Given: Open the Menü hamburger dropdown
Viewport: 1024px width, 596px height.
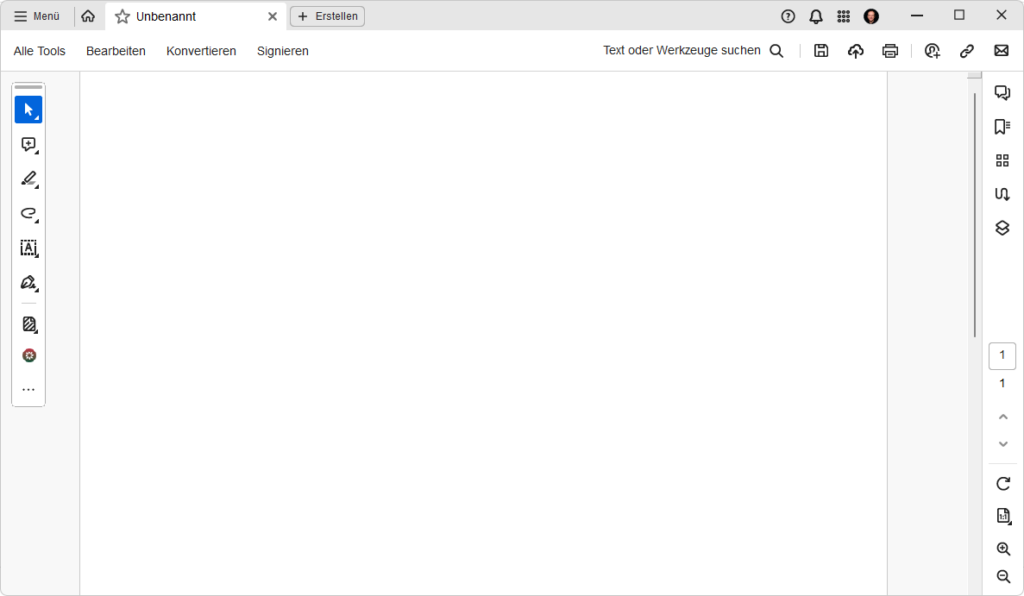Looking at the screenshot, I should (37, 16).
